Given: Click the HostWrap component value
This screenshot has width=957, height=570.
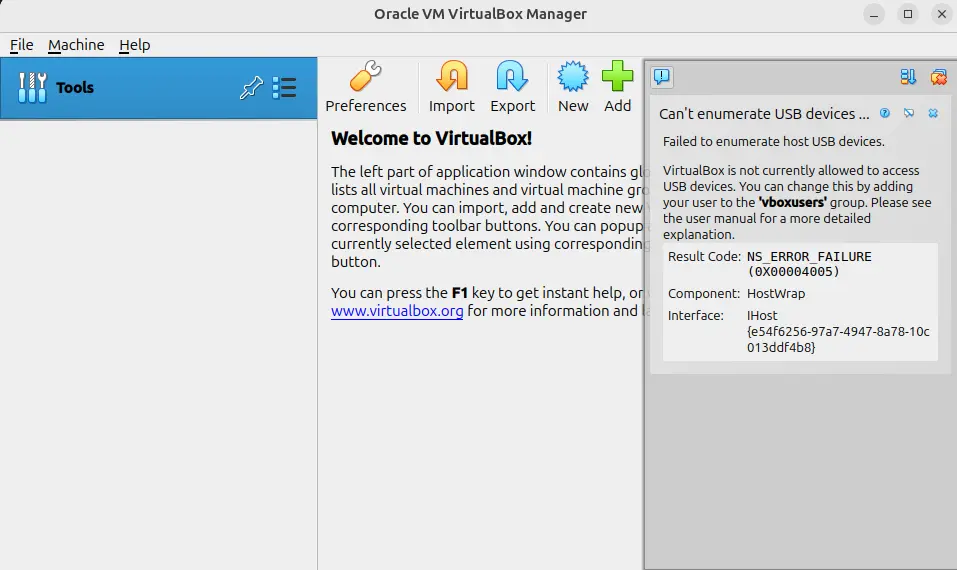Looking at the screenshot, I should point(776,294).
